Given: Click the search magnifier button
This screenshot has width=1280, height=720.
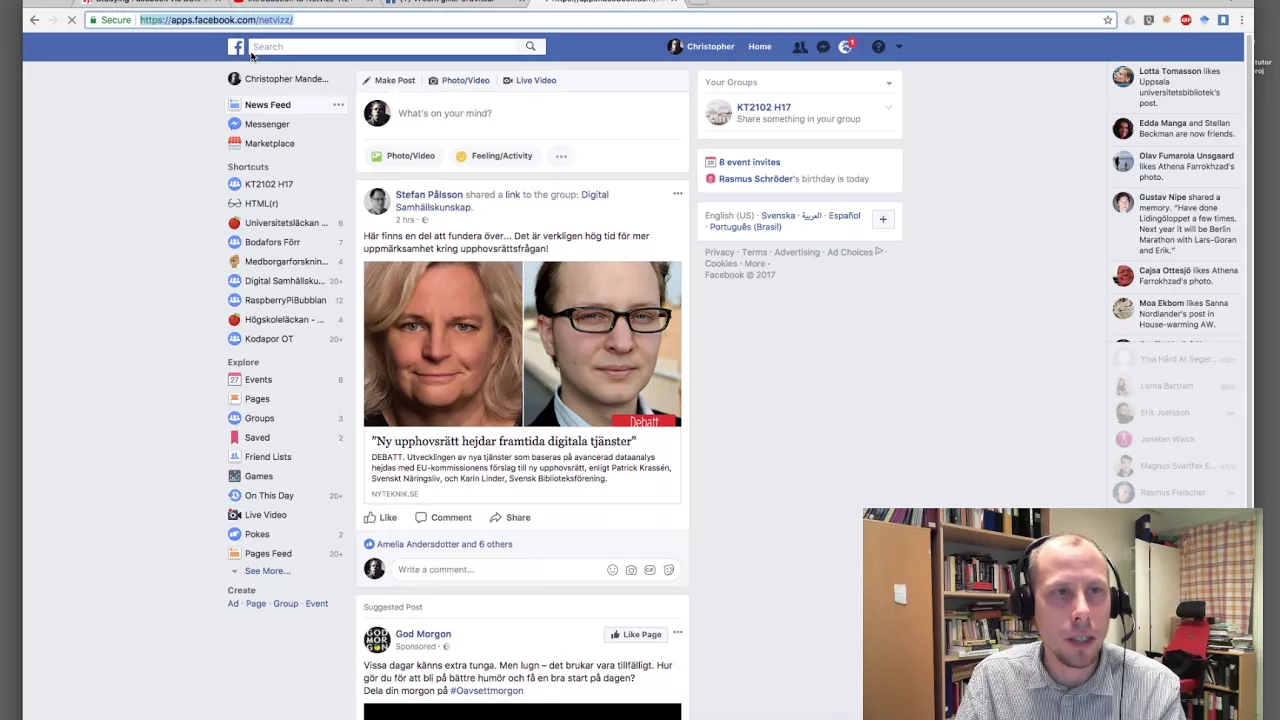Looking at the screenshot, I should pos(531,46).
